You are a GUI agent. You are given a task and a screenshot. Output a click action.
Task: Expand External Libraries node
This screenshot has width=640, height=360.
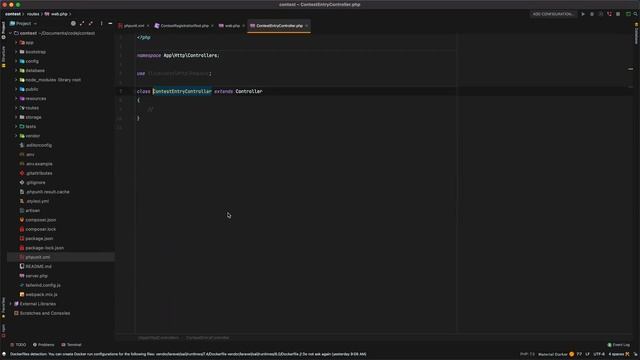point(11,304)
